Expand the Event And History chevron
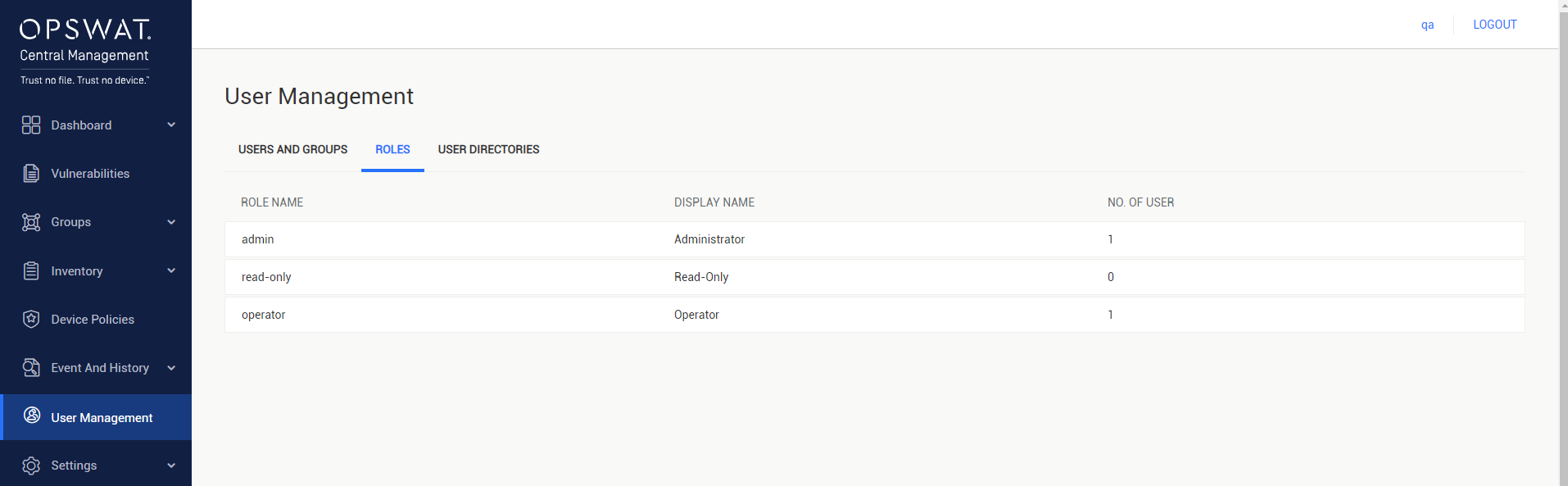 point(171,368)
